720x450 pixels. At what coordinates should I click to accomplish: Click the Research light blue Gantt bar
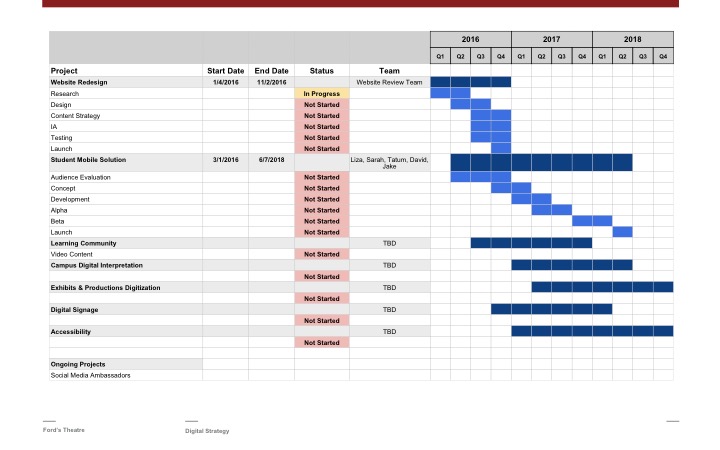(450, 93)
